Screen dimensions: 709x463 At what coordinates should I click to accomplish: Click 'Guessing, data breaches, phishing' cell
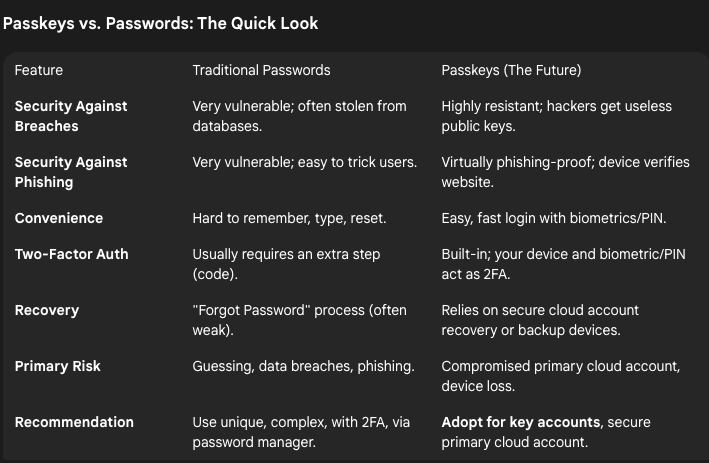pyautogui.click(x=303, y=366)
